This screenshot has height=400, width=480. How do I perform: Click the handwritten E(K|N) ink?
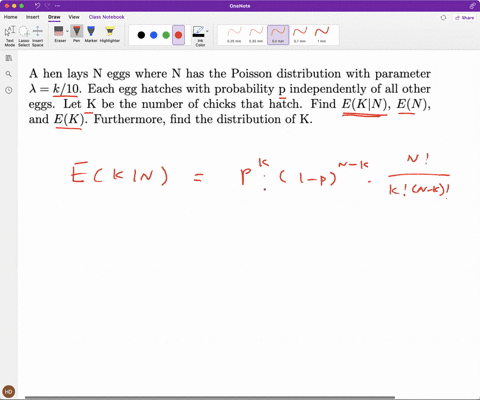point(119,174)
